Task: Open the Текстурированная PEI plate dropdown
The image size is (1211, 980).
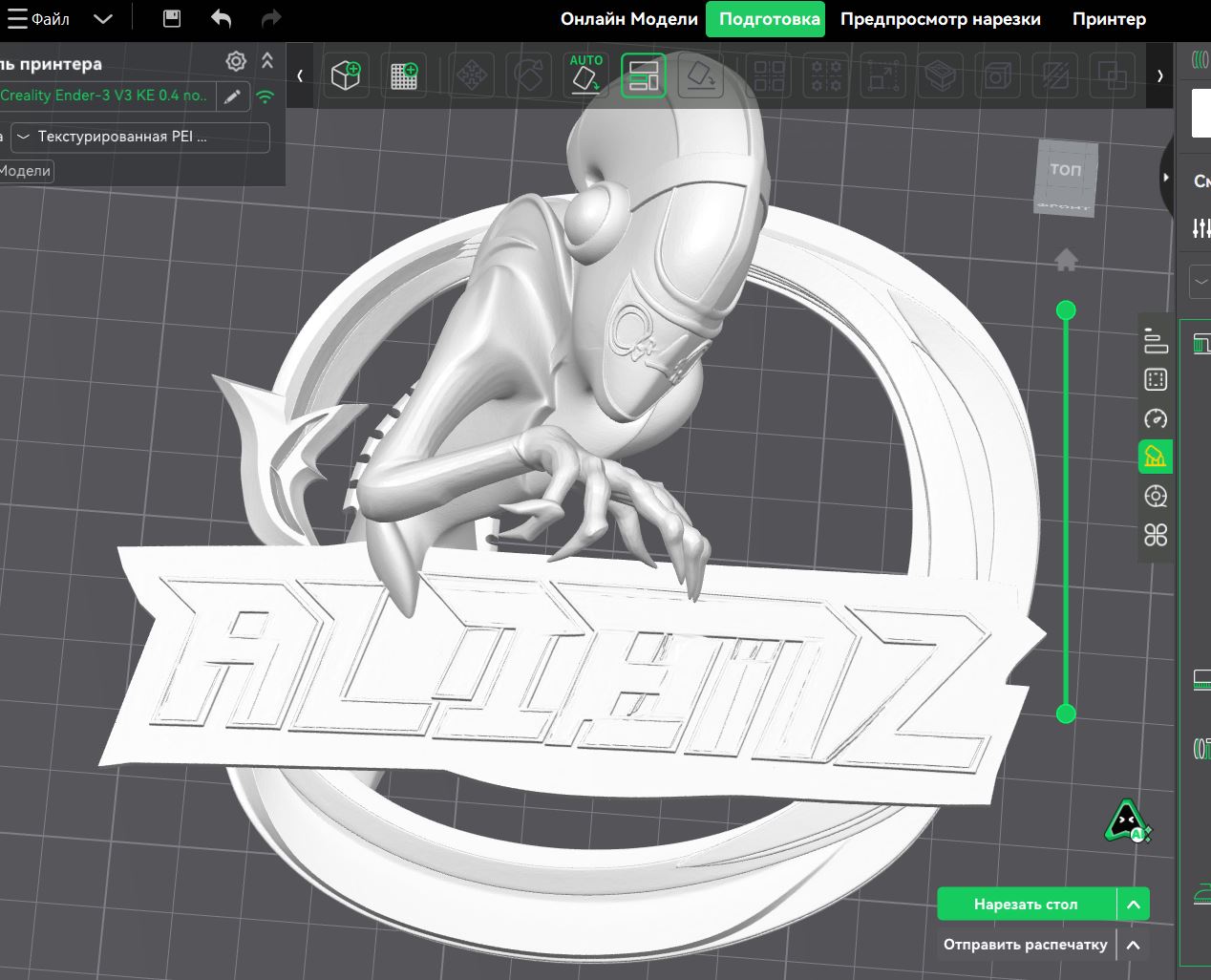Action: [x=139, y=137]
